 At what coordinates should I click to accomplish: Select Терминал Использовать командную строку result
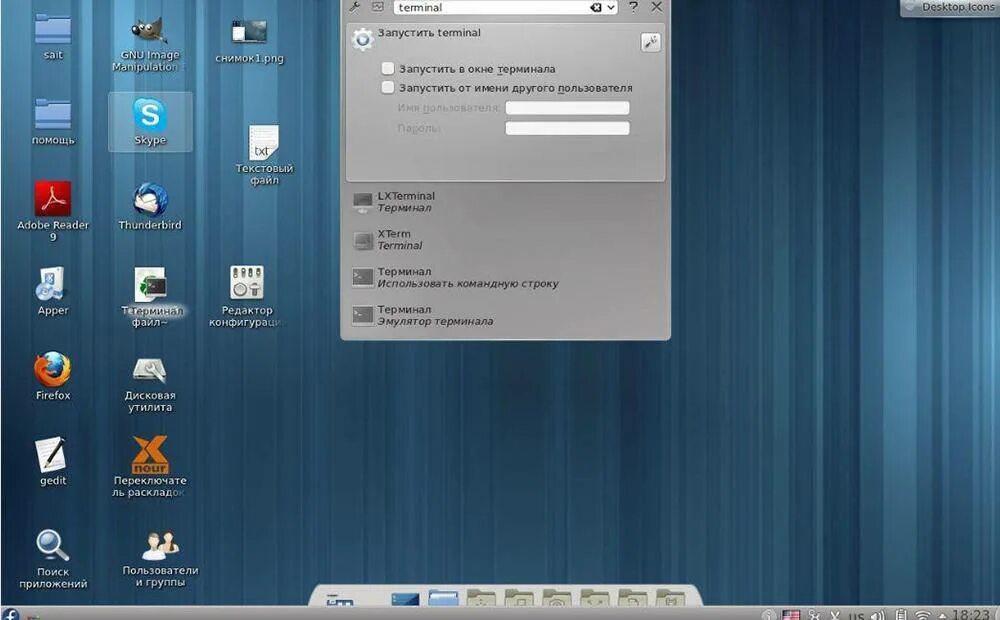(x=506, y=277)
